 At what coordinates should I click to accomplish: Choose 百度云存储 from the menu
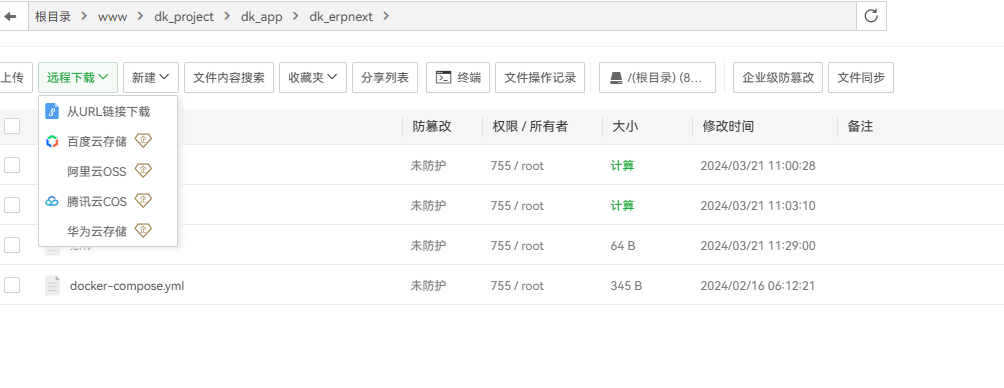[x=108, y=141]
